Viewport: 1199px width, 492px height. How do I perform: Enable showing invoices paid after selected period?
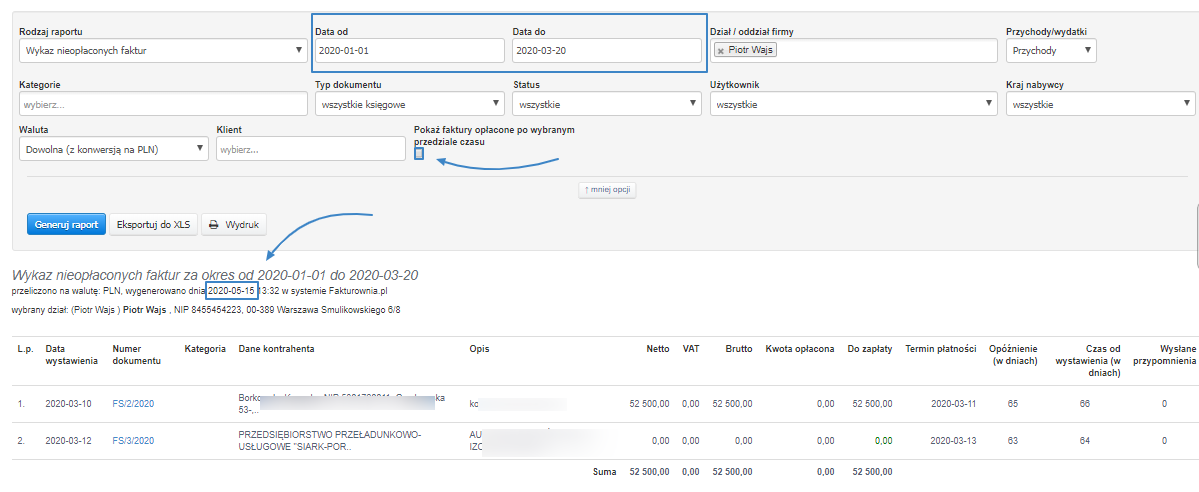pyautogui.click(x=419, y=153)
